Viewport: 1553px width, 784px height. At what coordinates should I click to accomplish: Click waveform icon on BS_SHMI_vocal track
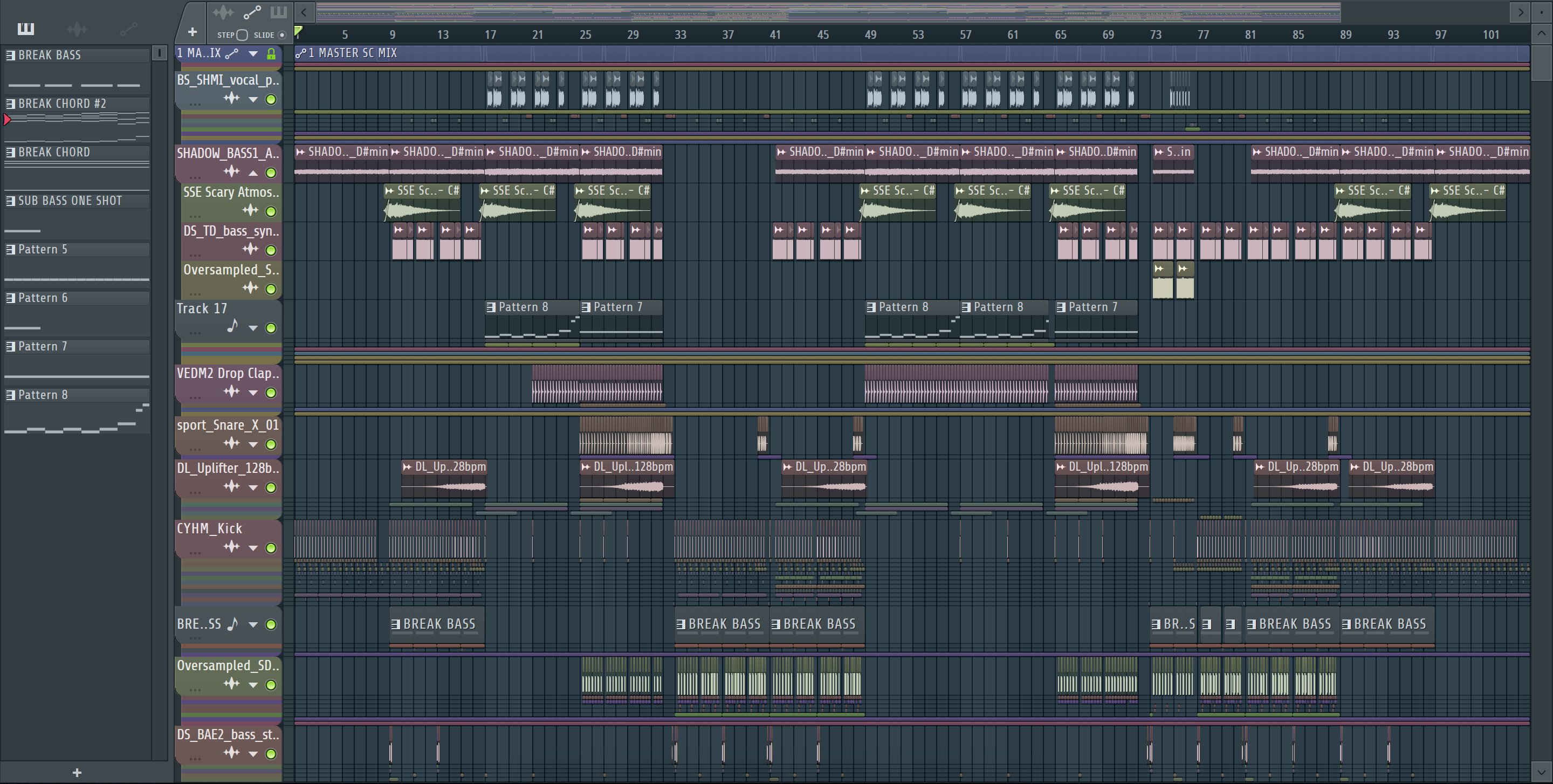pos(232,98)
